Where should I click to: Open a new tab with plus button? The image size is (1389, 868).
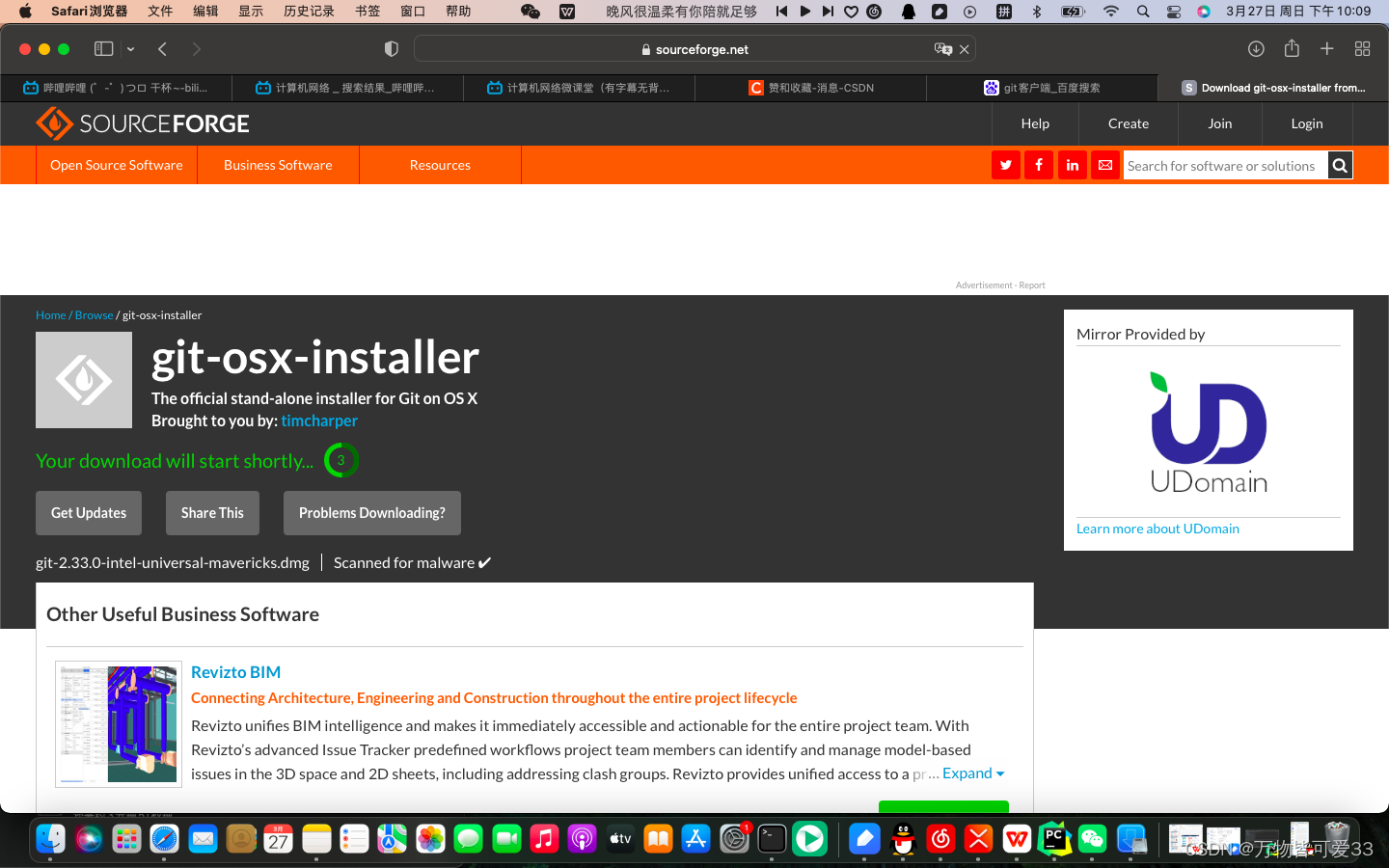1327,48
